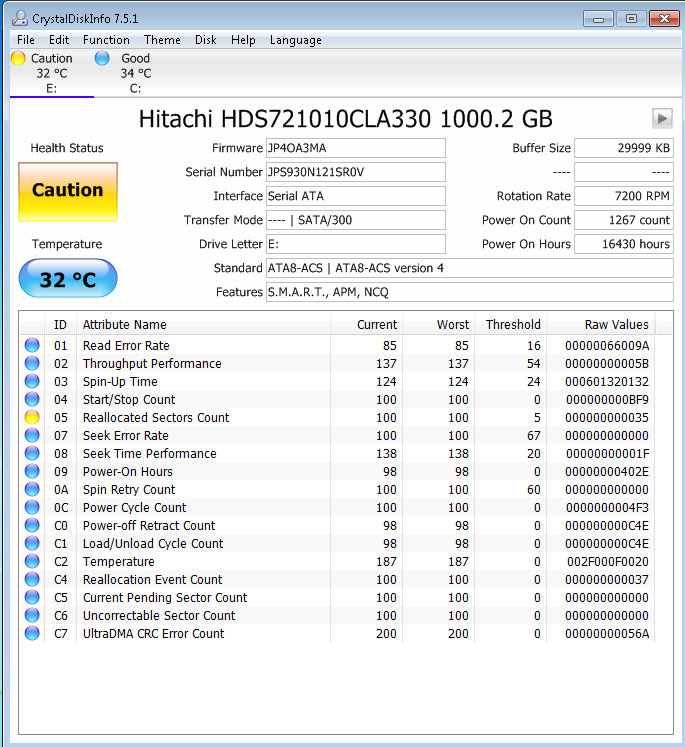Open the Function menu
Screen dimensions: 685x747
click(x=106, y=40)
